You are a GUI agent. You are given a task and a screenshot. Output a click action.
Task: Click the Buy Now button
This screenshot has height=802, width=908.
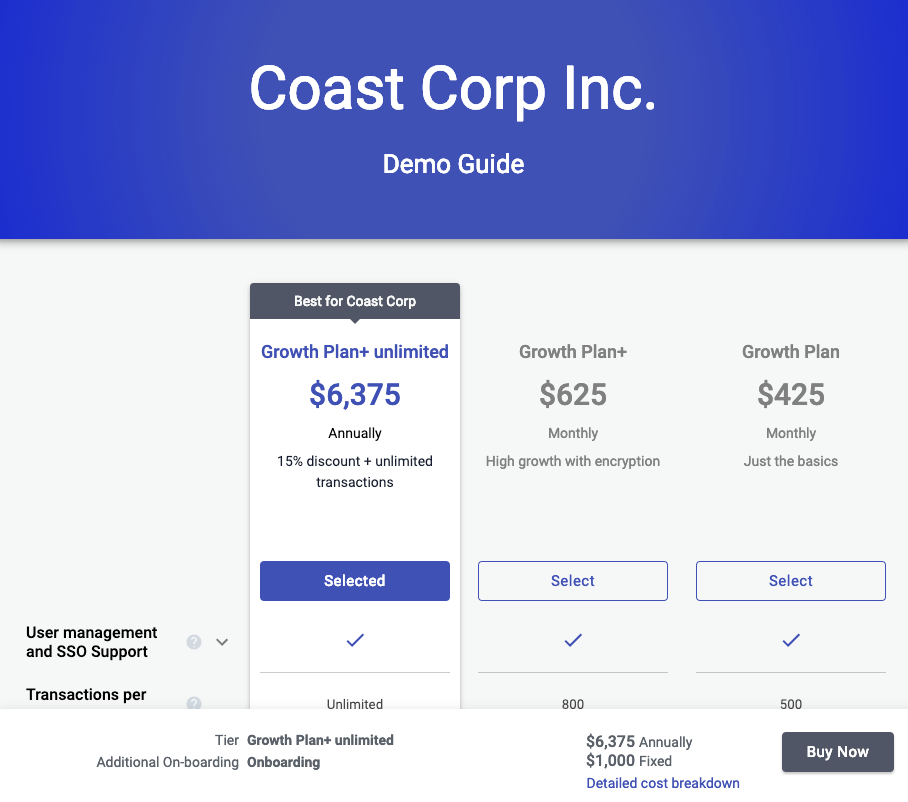(x=837, y=752)
